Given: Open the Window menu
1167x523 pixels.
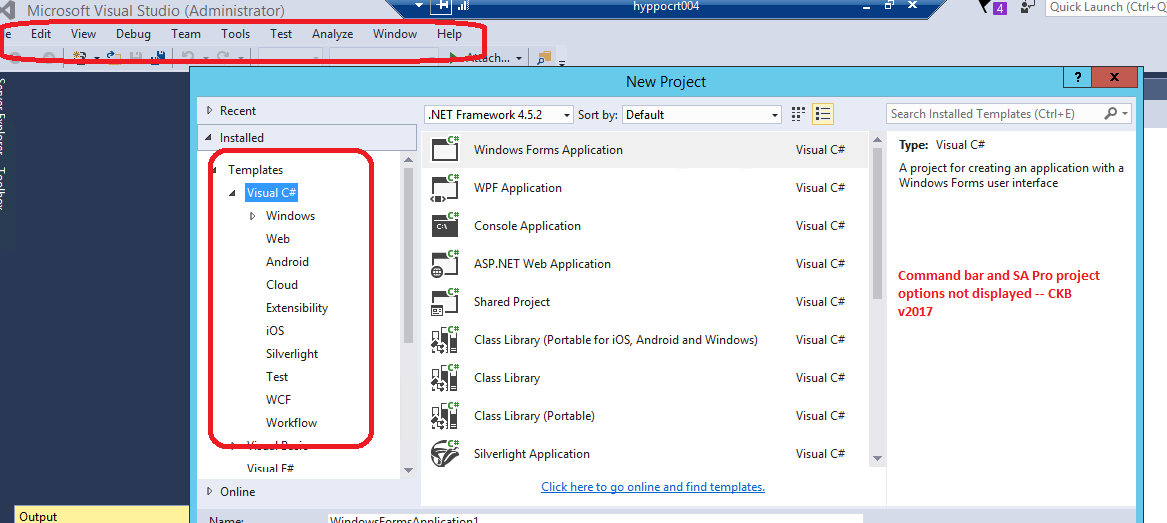Looking at the screenshot, I should coord(395,33).
